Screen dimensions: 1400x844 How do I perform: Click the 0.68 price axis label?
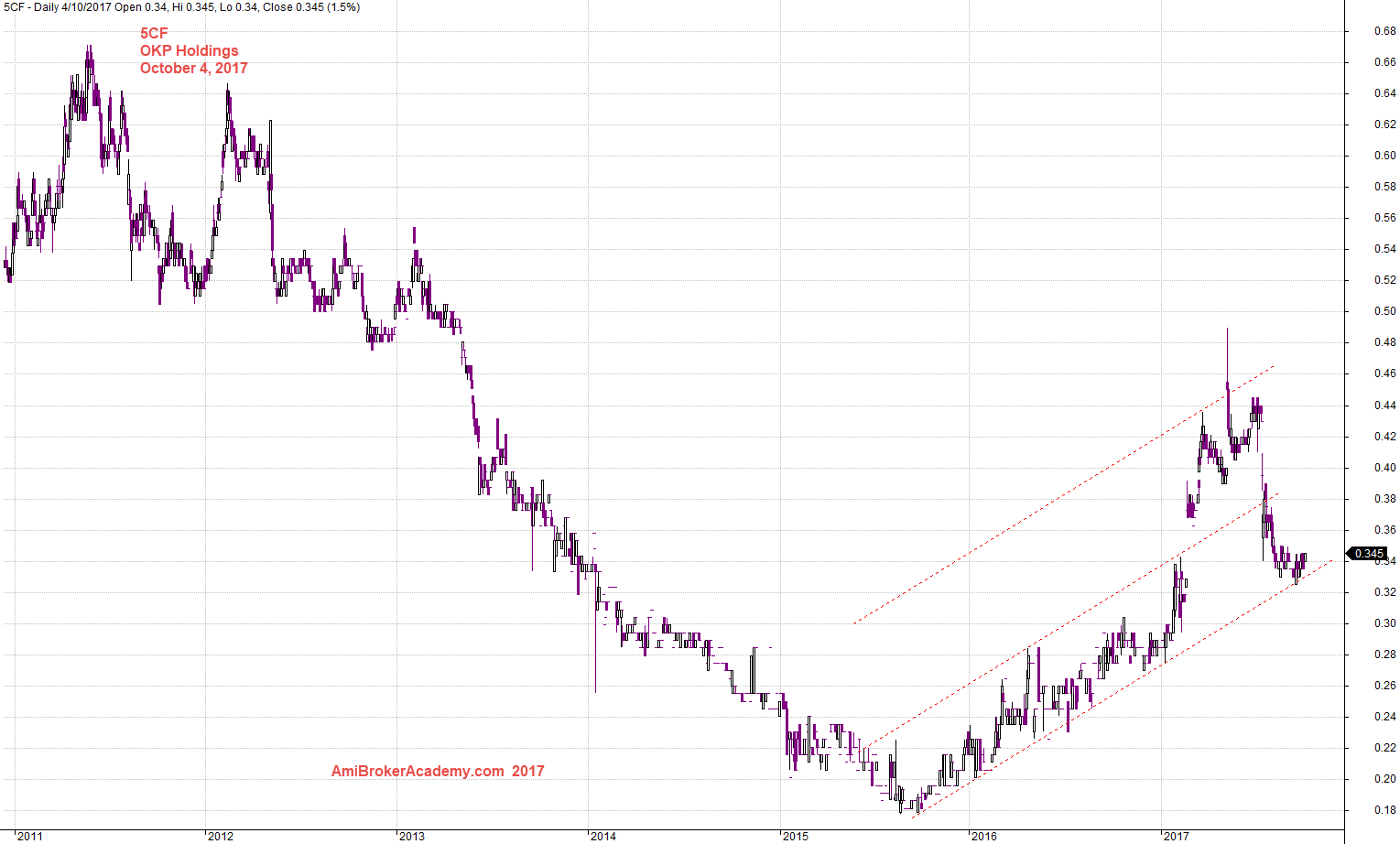click(x=1385, y=31)
